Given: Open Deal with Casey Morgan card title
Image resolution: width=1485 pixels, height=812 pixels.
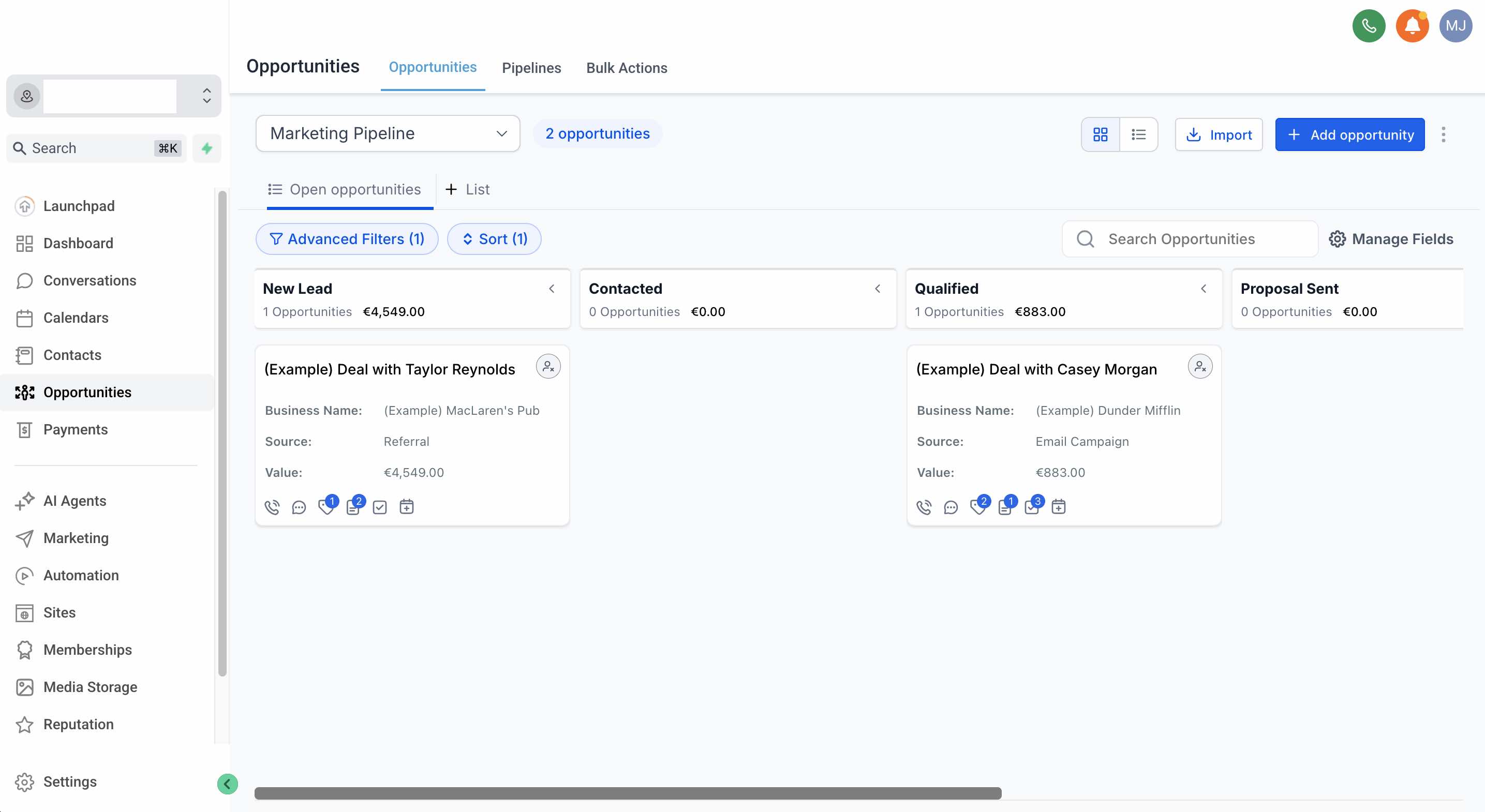Looking at the screenshot, I should click(x=1036, y=369).
